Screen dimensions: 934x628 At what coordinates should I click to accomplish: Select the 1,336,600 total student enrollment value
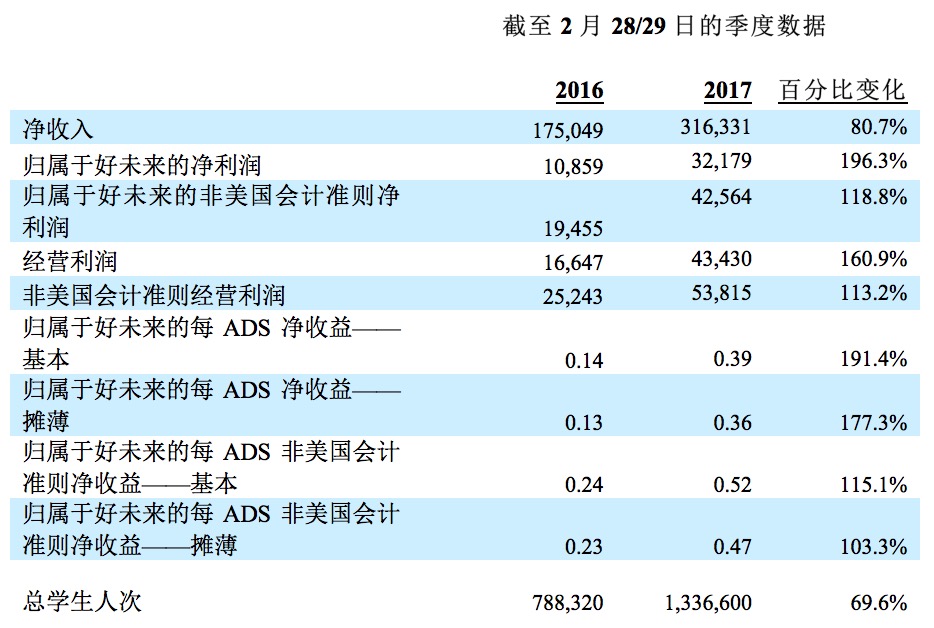point(708,602)
